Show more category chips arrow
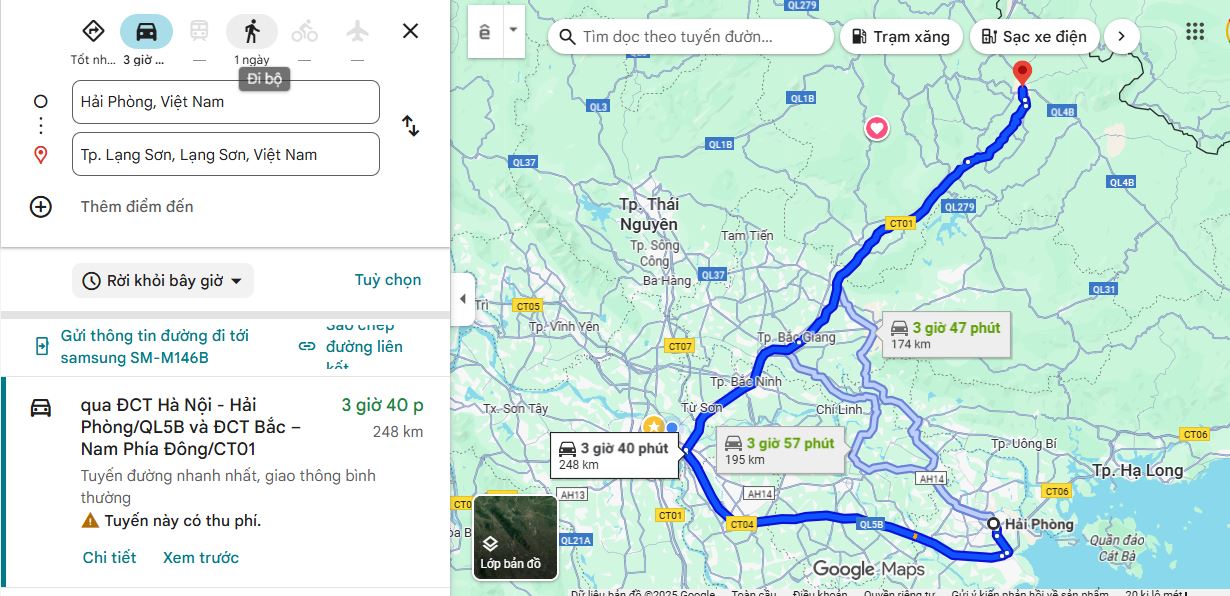The image size is (1230, 596). click(x=1121, y=37)
